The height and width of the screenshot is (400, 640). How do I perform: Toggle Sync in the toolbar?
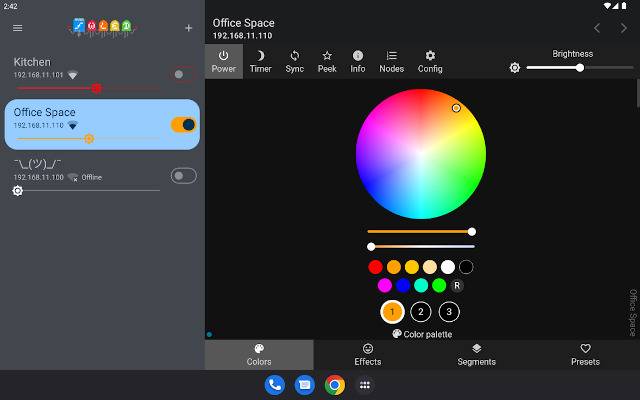295,61
